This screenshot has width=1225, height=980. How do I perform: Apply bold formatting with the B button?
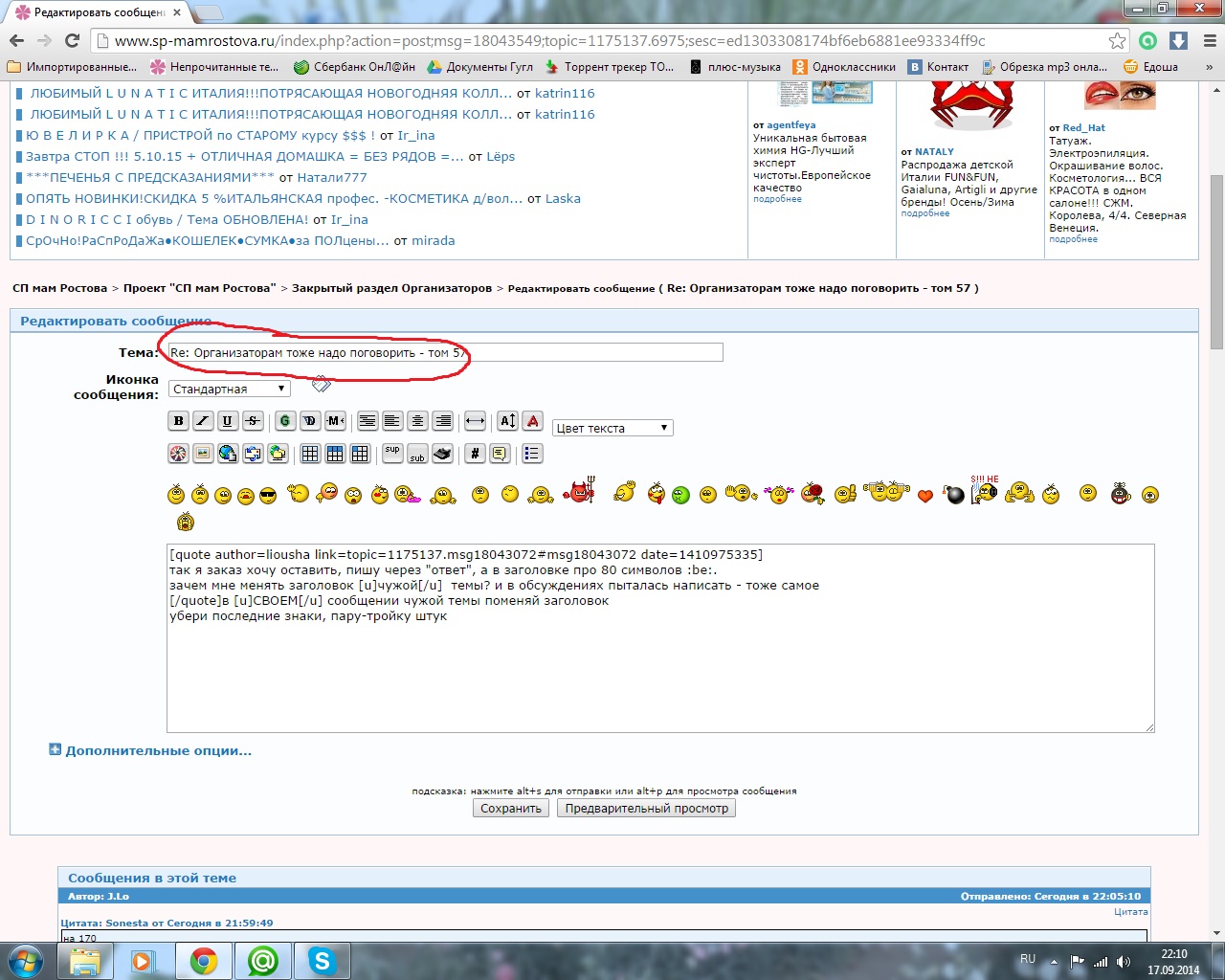coord(178,421)
